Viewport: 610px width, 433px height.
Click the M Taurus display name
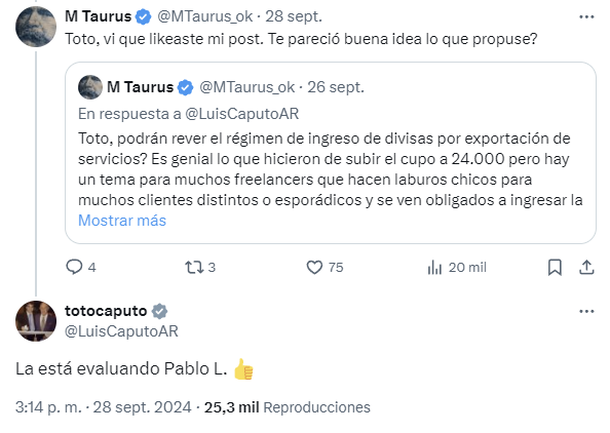tap(98, 17)
